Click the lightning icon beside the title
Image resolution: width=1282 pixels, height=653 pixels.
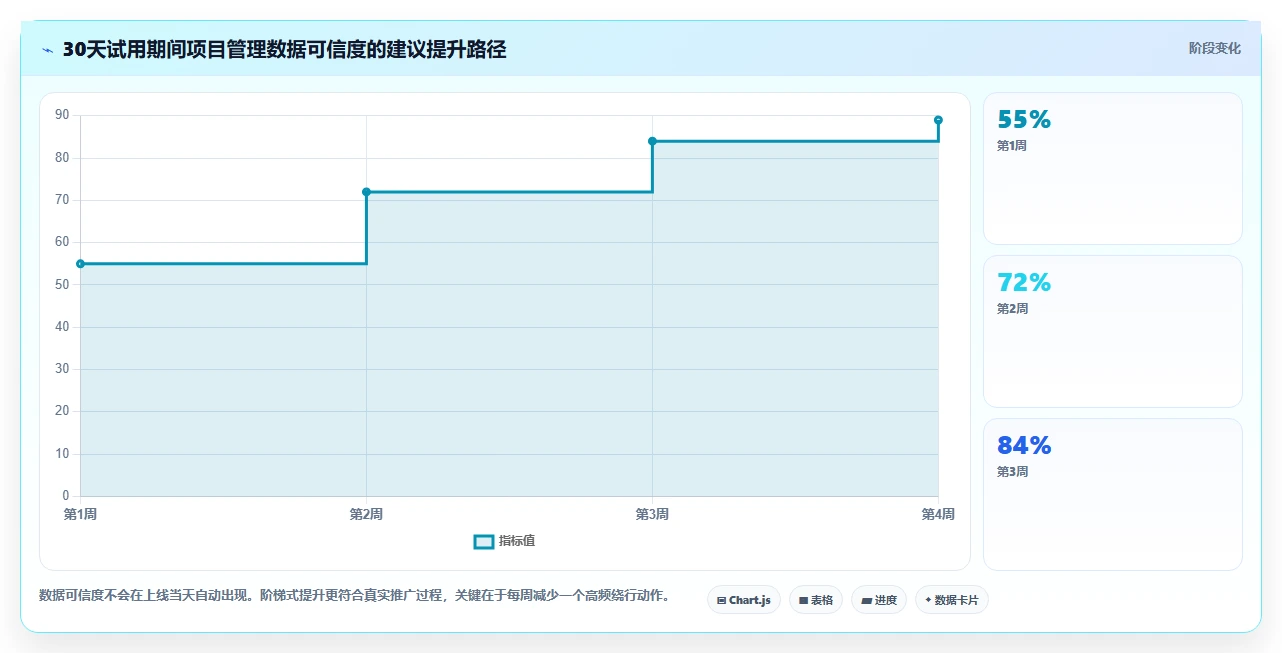point(47,50)
